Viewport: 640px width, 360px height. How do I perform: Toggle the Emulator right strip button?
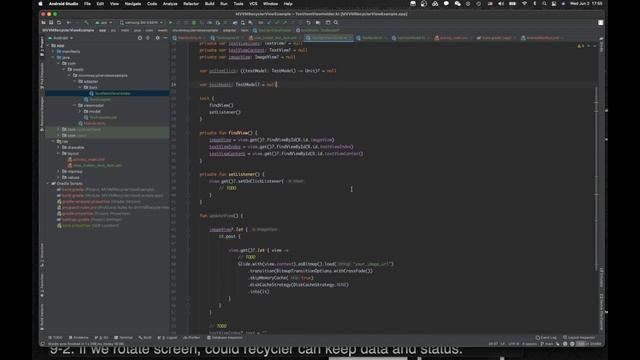pyautogui.click(x=602, y=278)
